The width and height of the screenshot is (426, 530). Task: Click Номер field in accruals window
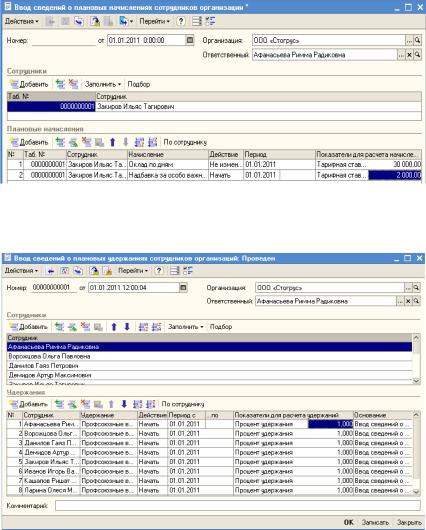[64, 40]
